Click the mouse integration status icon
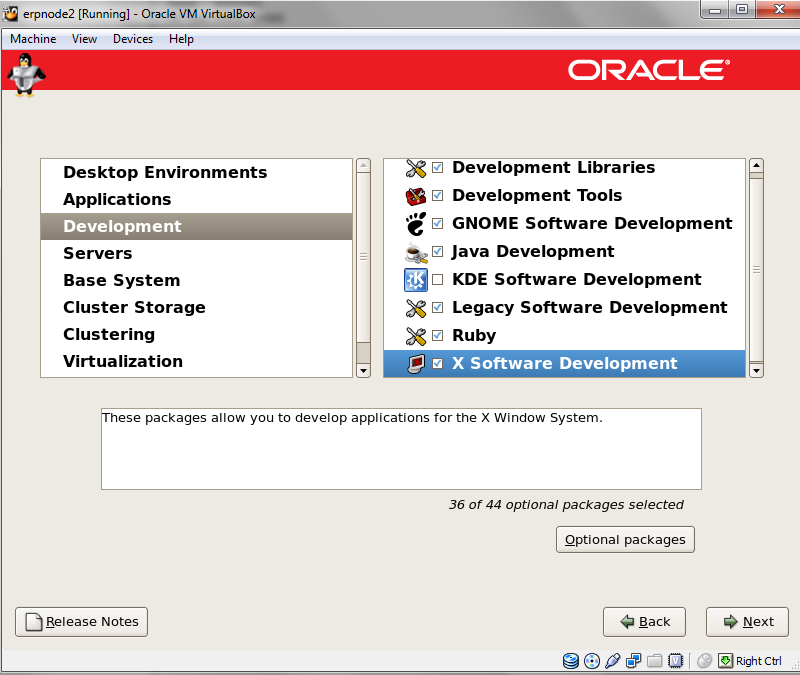800x675 pixels. [x=704, y=661]
